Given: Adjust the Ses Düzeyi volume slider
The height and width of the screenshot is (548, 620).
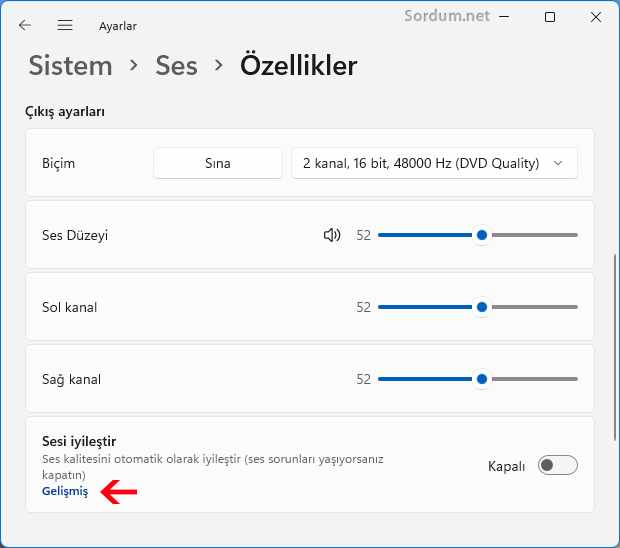Looking at the screenshot, I should pyautogui.click(x=478, y=235).
